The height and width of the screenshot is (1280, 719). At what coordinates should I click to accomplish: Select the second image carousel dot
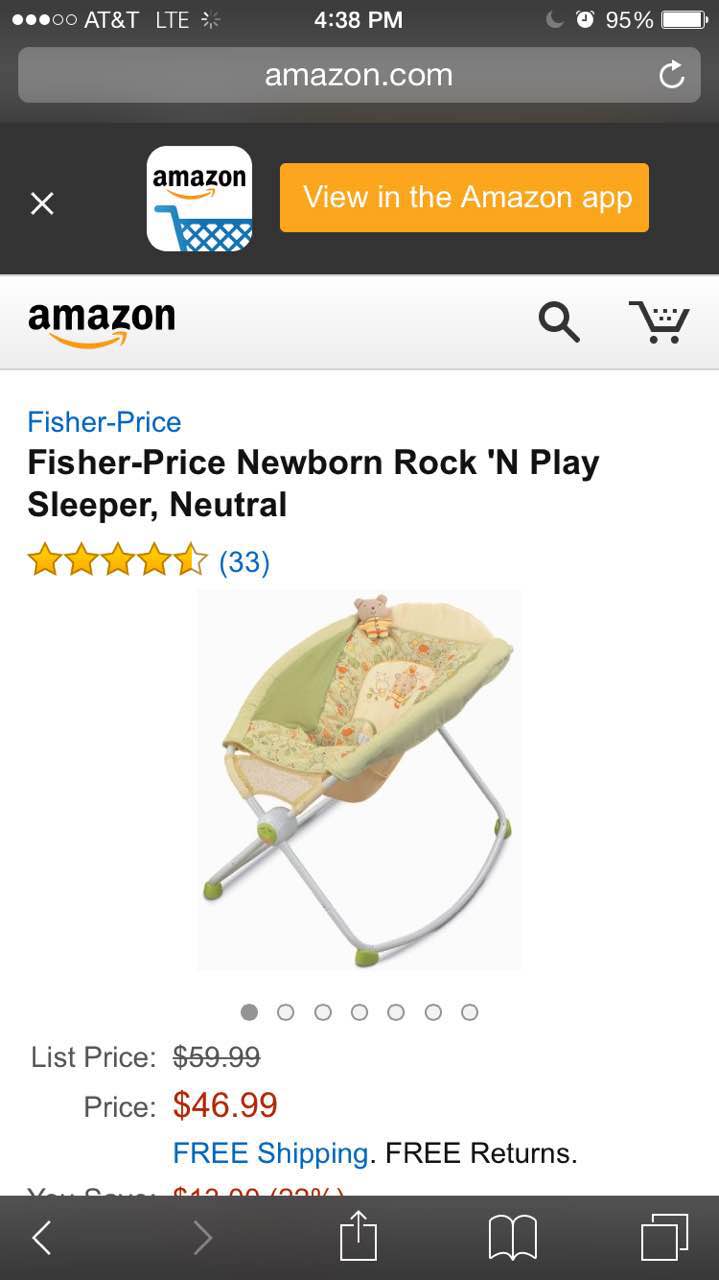pos(286,1012)
